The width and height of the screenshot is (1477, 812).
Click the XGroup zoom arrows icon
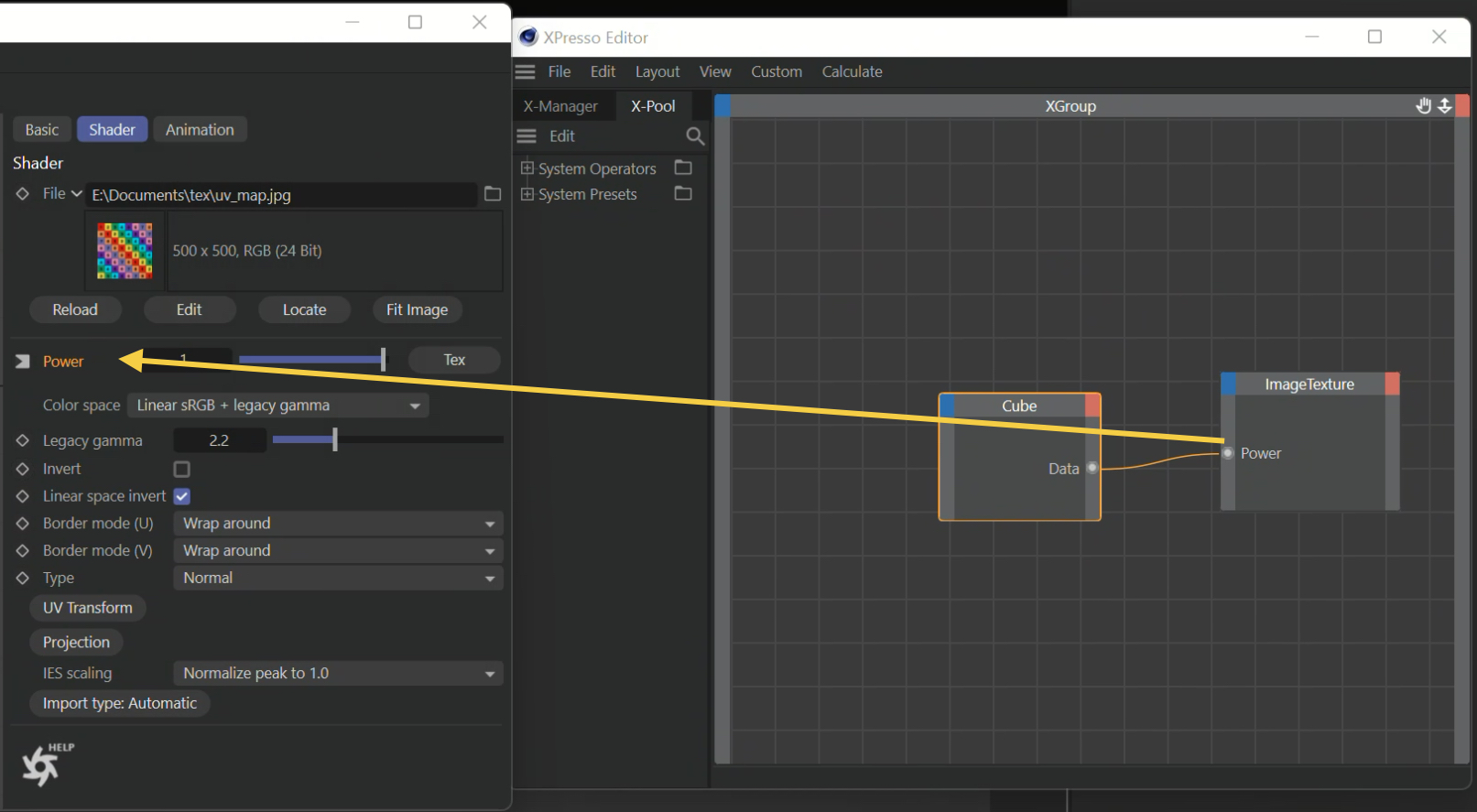(1445, 105)
